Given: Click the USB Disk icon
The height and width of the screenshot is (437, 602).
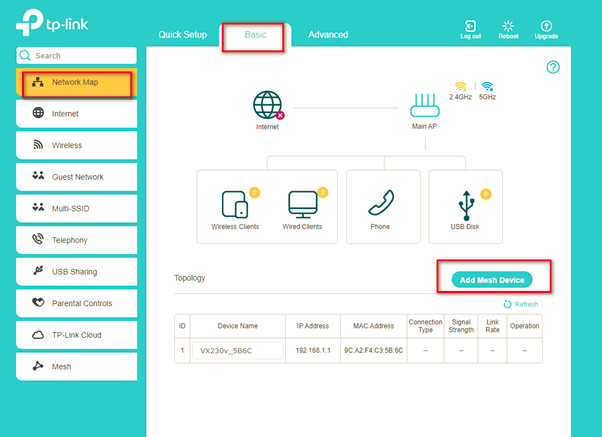Looking at the screenshot, I should point(466,205).
